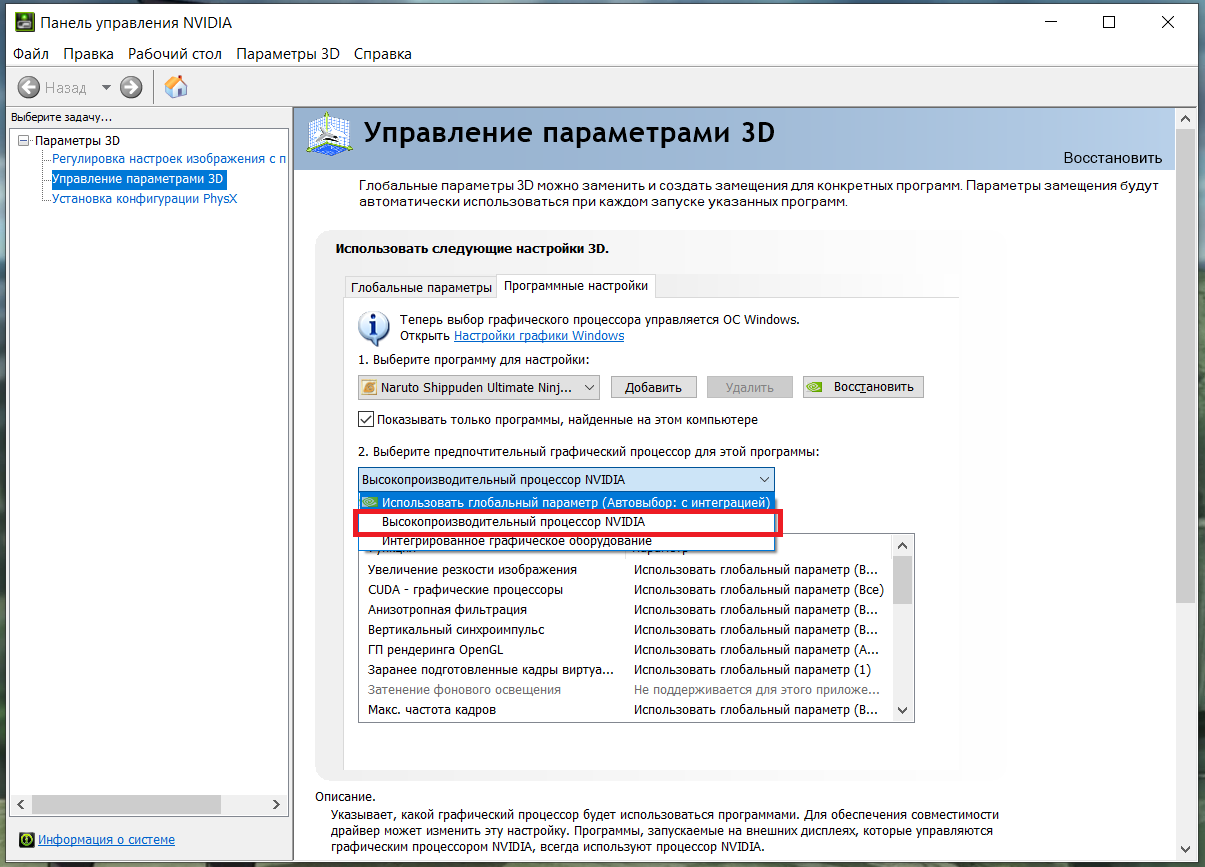1205x867 pixels.
Task: Click the Naruto program icon in combo box
Action: [370, 387]
